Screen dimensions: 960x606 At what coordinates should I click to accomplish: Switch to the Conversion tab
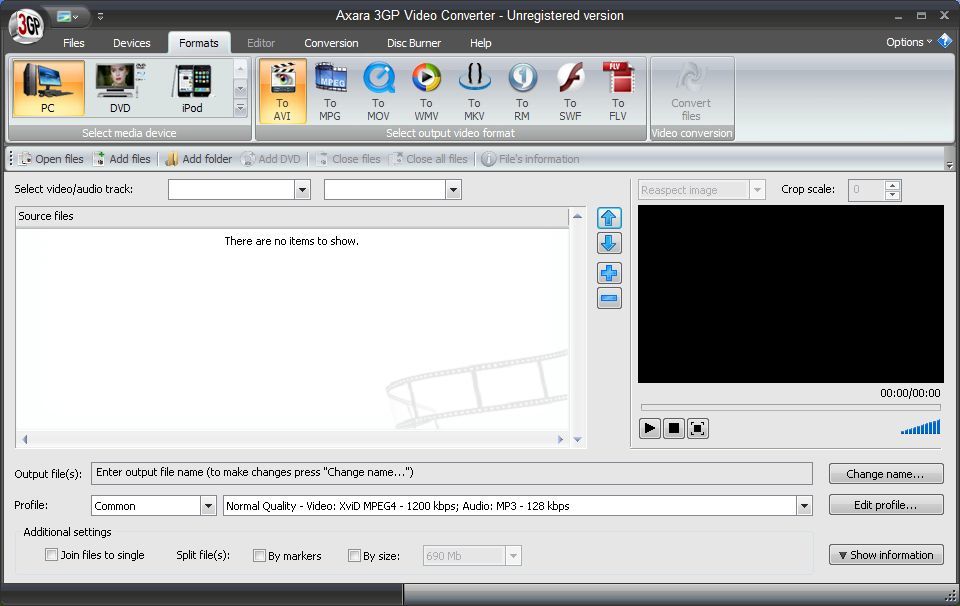(x=331, y=43)
